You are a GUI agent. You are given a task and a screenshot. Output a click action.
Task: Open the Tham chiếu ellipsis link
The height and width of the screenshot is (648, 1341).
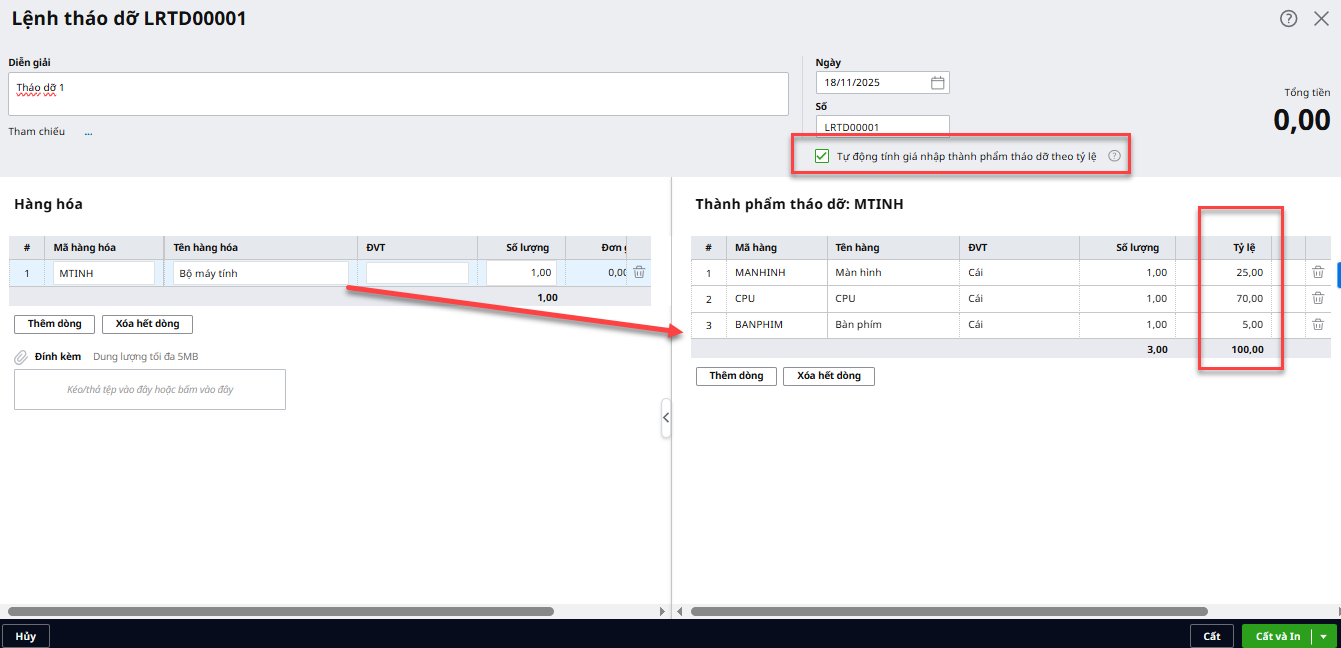(x=88, y=132)
